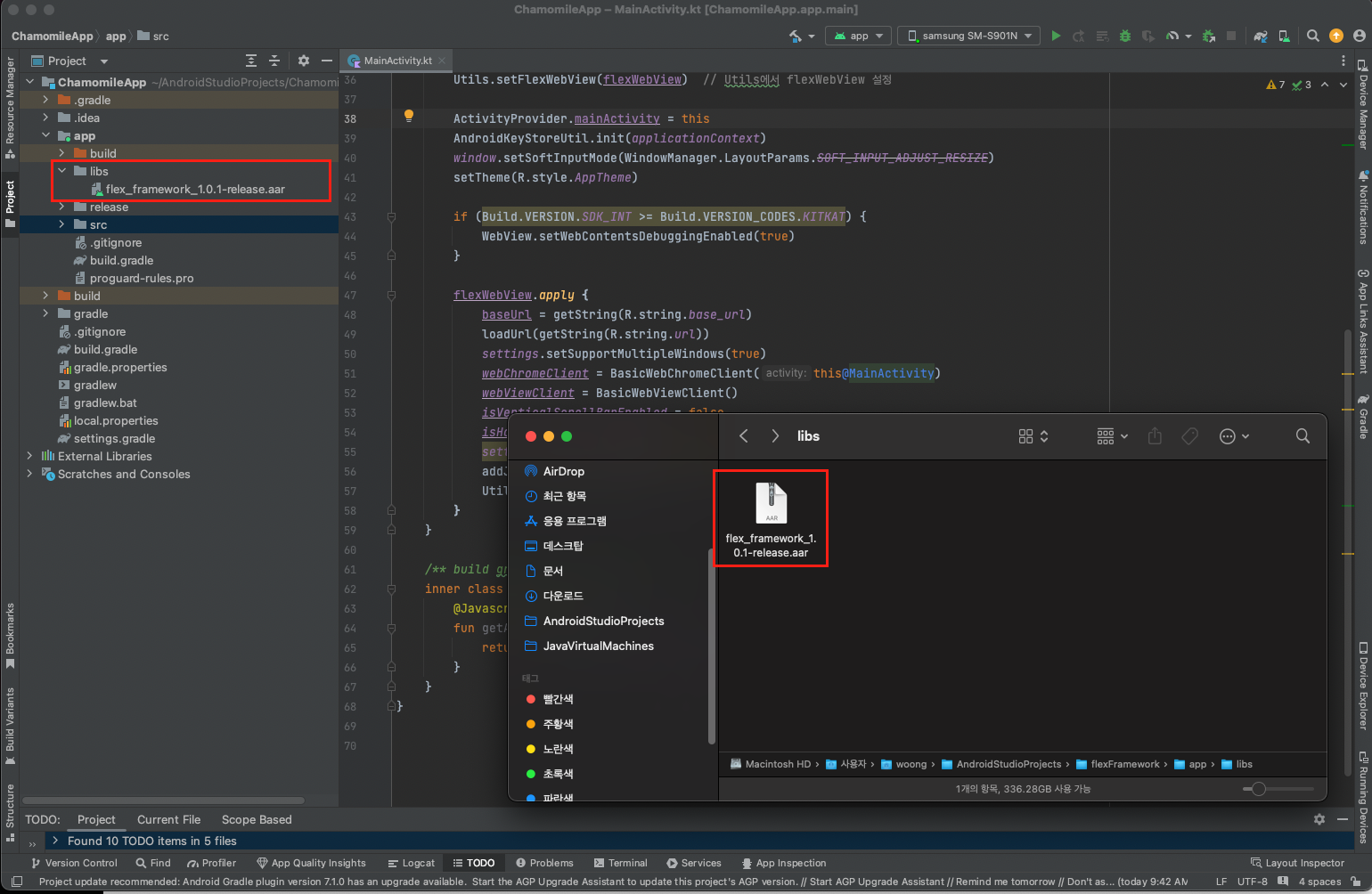Go back using Finder back arrow
The image size is (1372, 894).
click(744, 436)
